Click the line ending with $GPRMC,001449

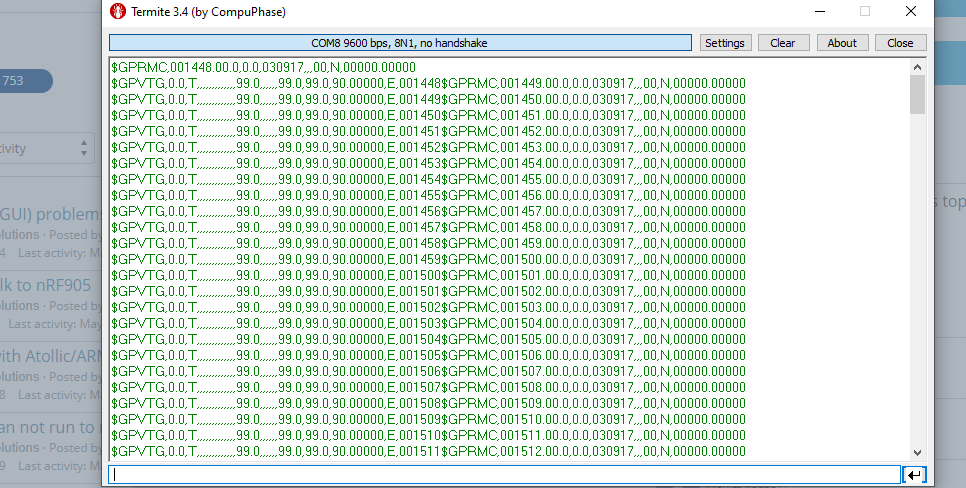pyautogui.click(x=428, y=83)
